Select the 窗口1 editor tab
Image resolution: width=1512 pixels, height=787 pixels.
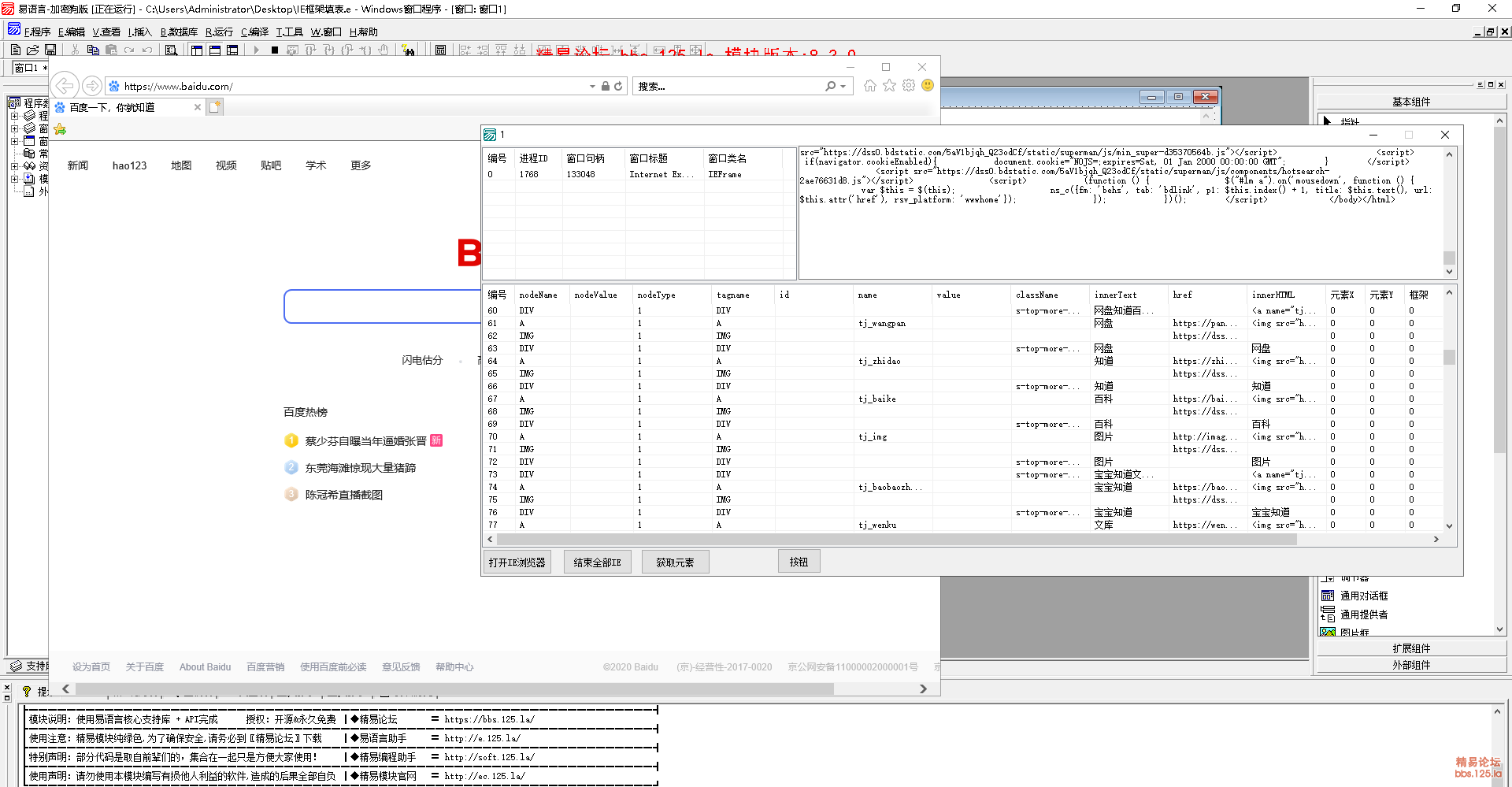(31, 68)
